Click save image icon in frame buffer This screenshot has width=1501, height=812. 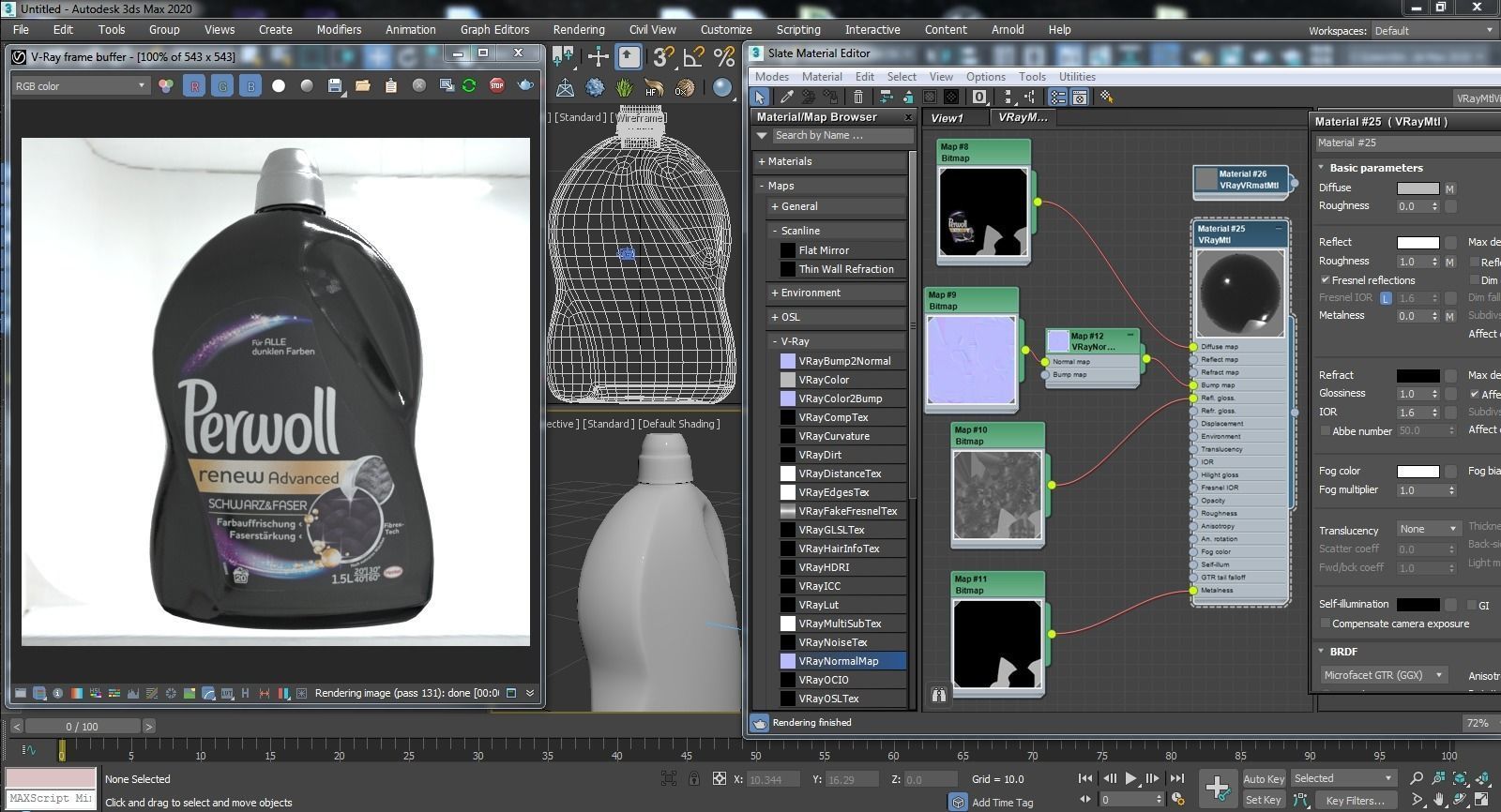coord(335,85)
